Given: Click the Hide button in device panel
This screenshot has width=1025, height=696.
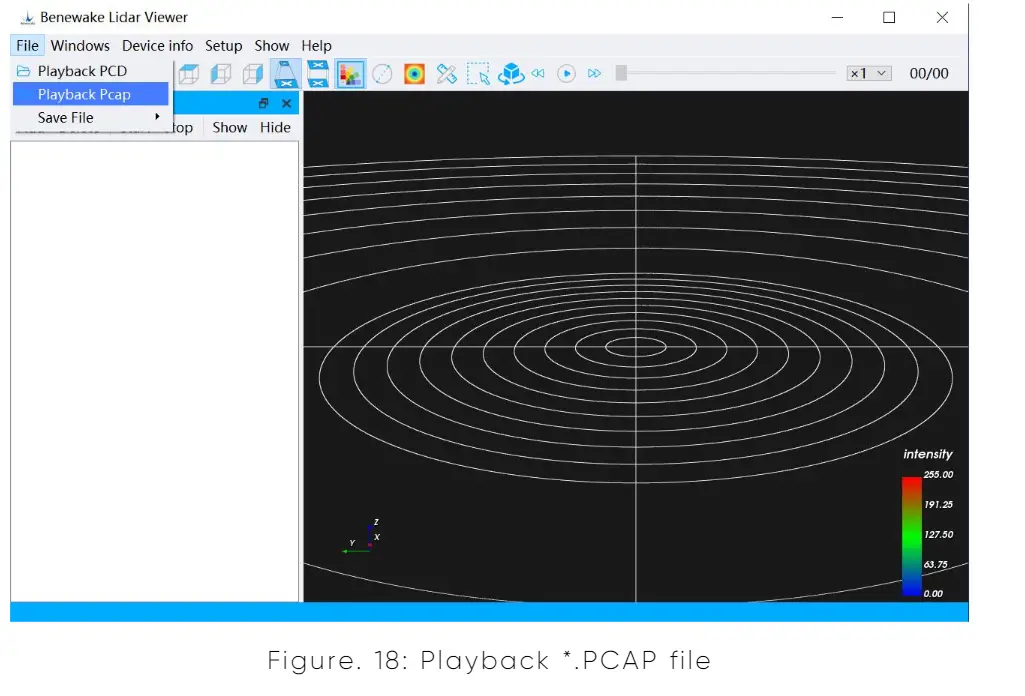Looking at the screenshot, I should [275, 127].
